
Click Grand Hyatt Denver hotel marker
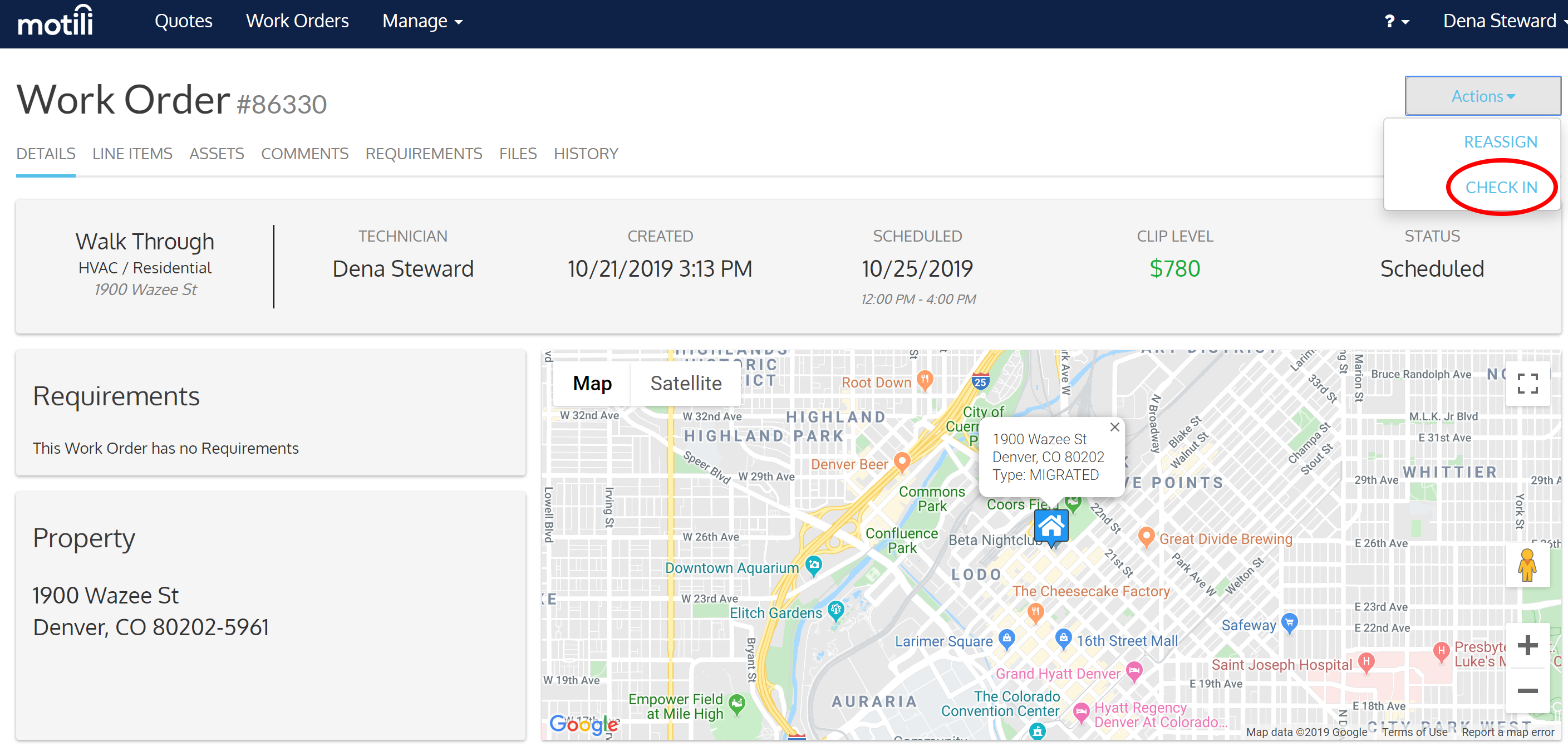pyautogui.click(x=1133, y=671)
